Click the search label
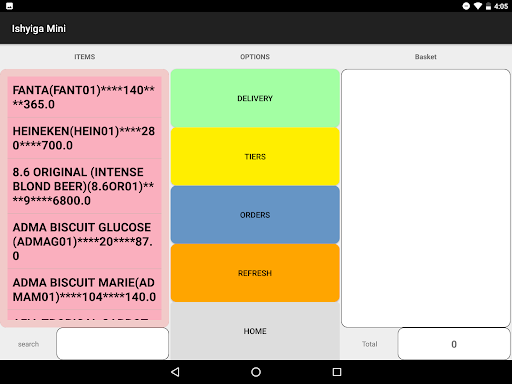 (x=28, y=344)
